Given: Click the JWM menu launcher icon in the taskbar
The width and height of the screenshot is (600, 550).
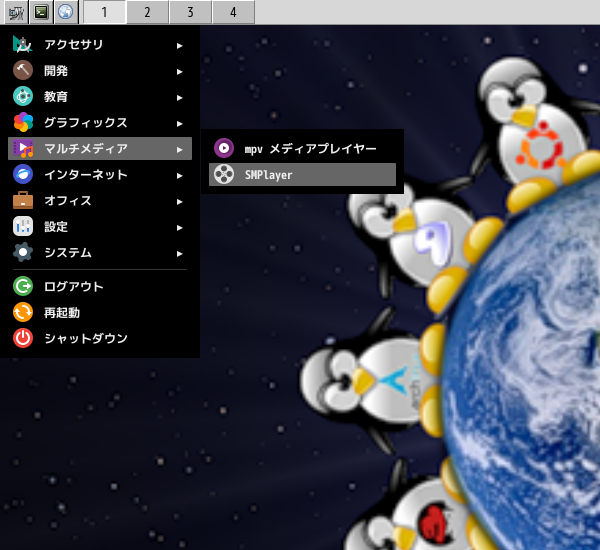Looking at the screenshot, I should pos(16,12).
